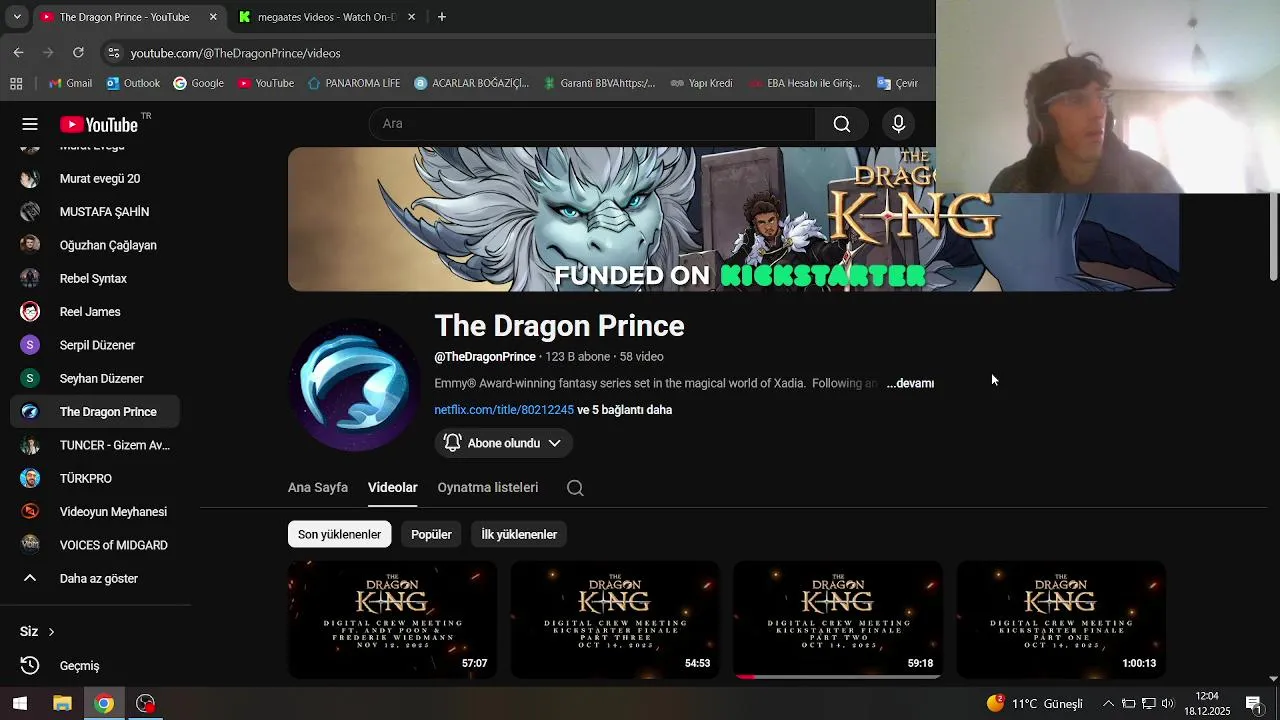Start voice search with microphone icon
This screenshot has width=1280, height=720.
[x=898, y=124]
